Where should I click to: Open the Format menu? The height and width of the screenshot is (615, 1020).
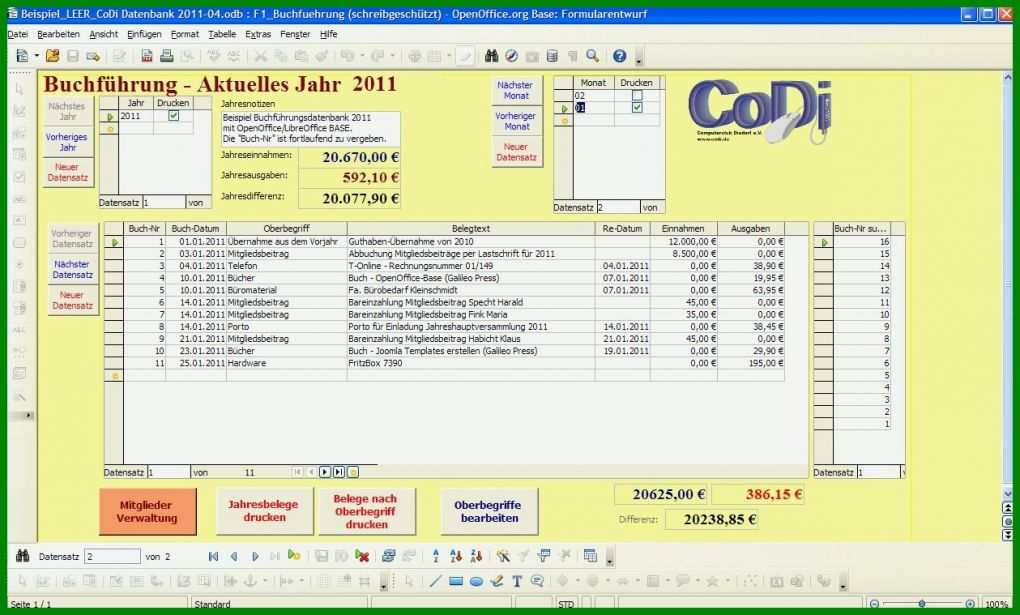(x=185, y=34)
